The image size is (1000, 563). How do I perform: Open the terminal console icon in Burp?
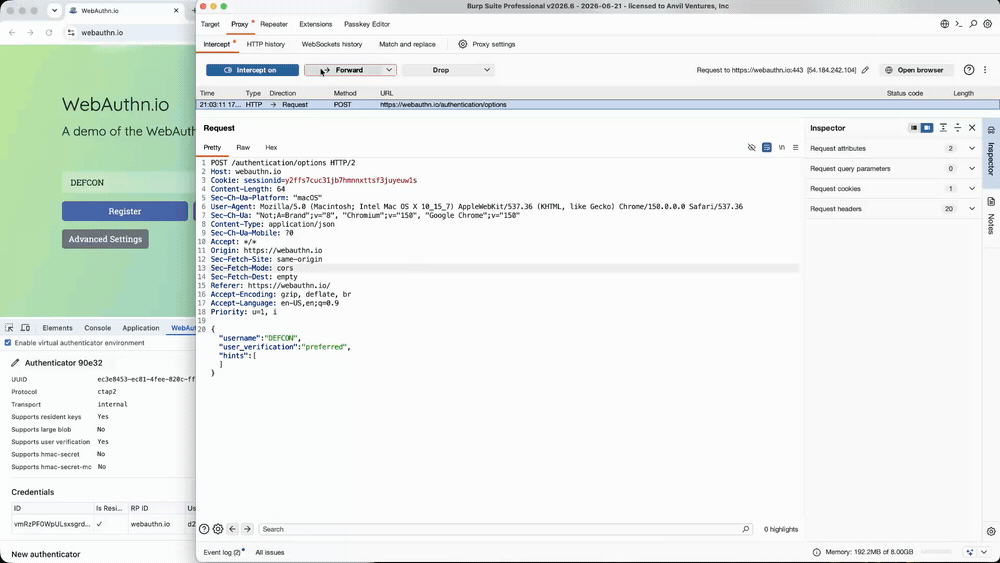click(x=959, y=24)
